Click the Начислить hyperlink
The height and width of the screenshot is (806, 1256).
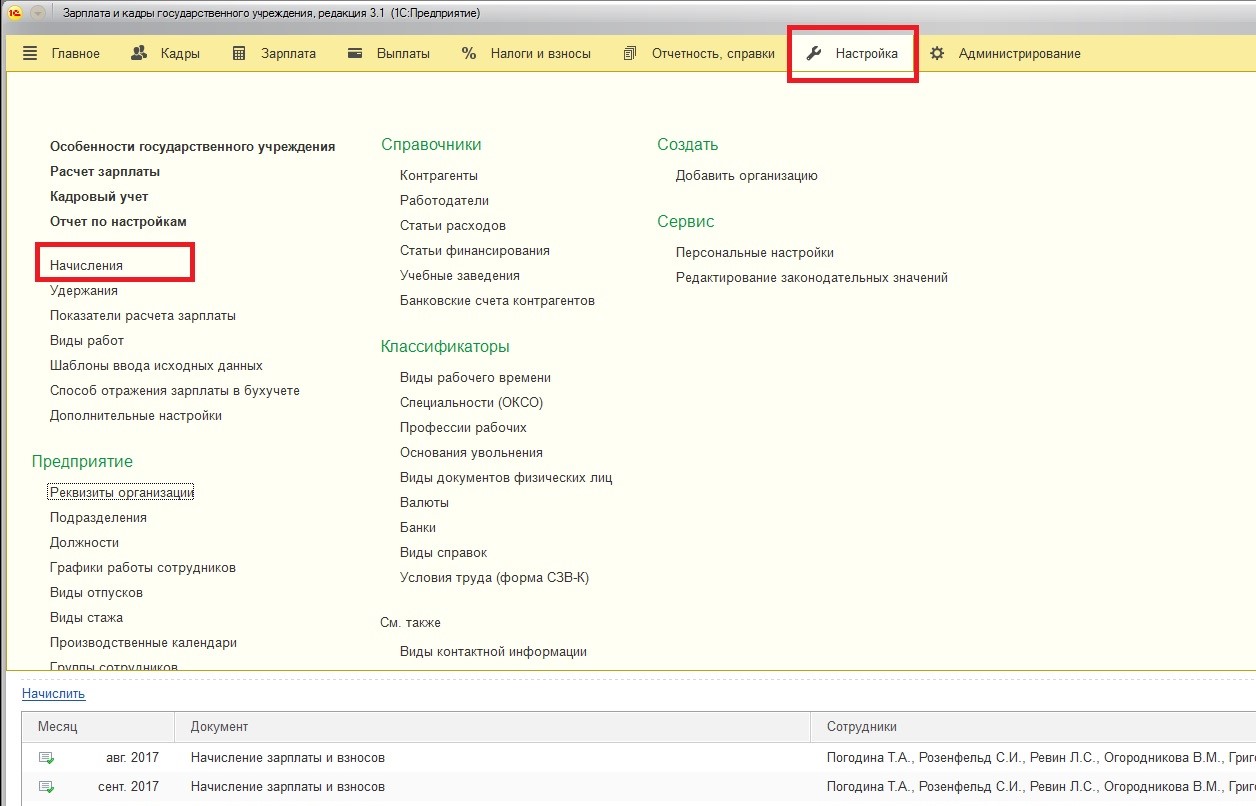click(x=54, y=693)
